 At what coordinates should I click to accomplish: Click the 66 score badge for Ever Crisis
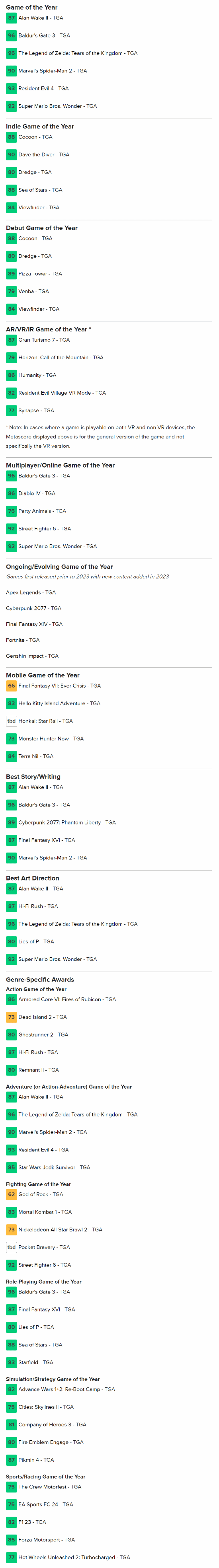coord(11,686)
